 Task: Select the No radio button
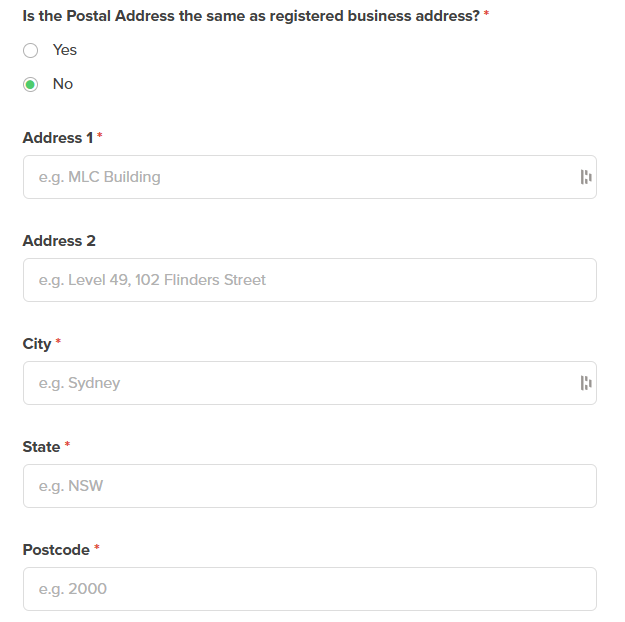click(x=31, y=84)
